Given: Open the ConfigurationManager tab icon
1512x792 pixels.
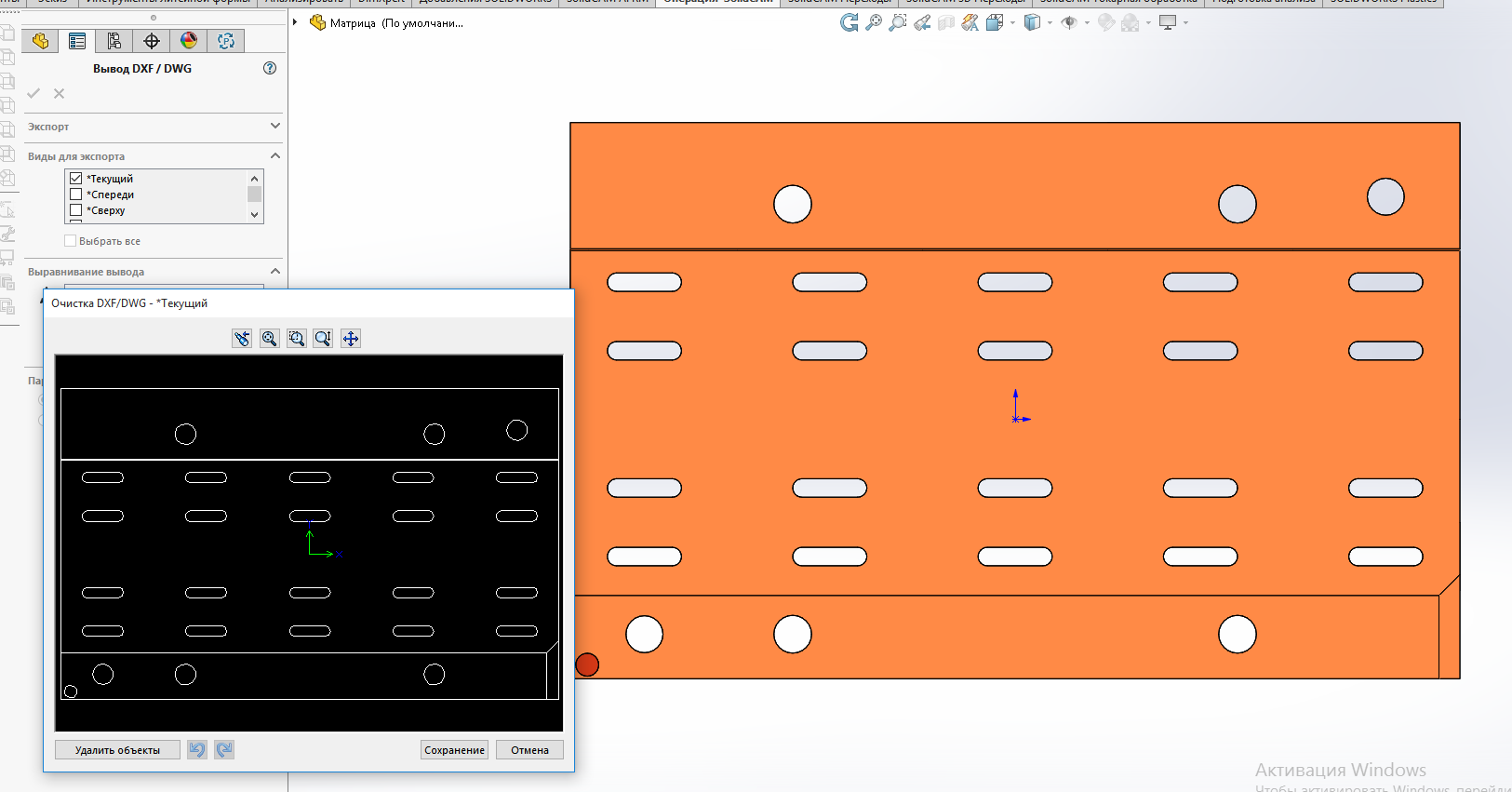Looking at the screenshot, I should click(x=114, y=41).
